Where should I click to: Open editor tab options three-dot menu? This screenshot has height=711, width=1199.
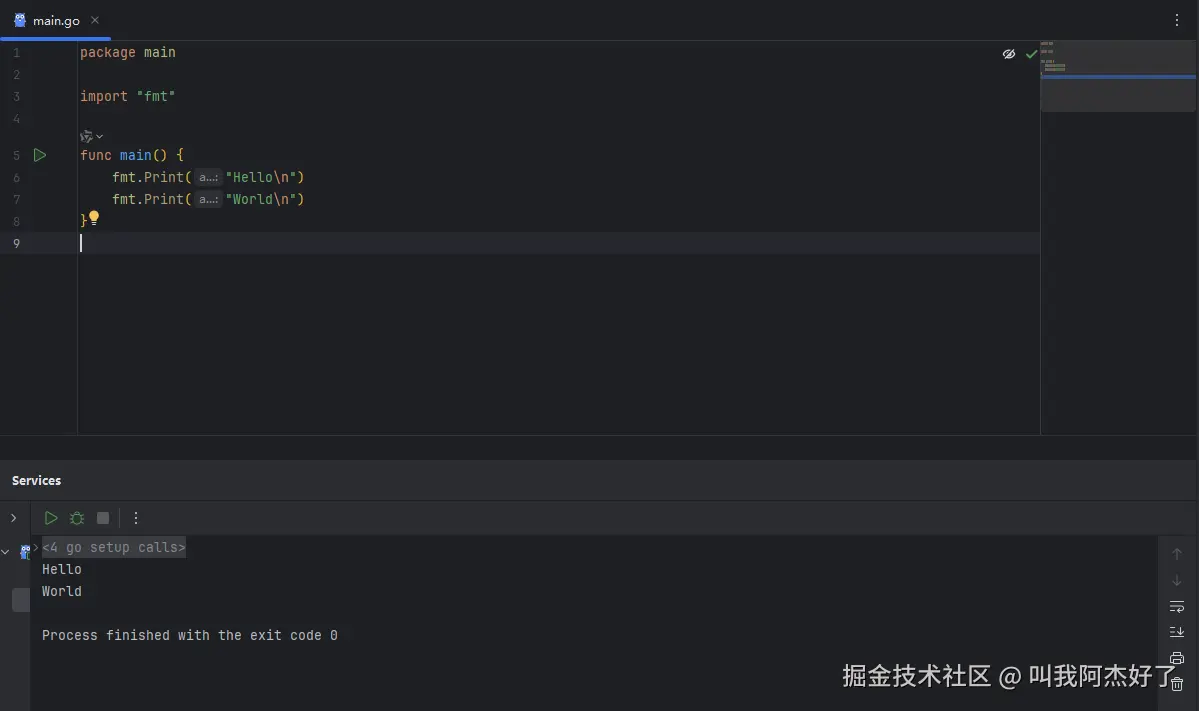pos(1177,21)
